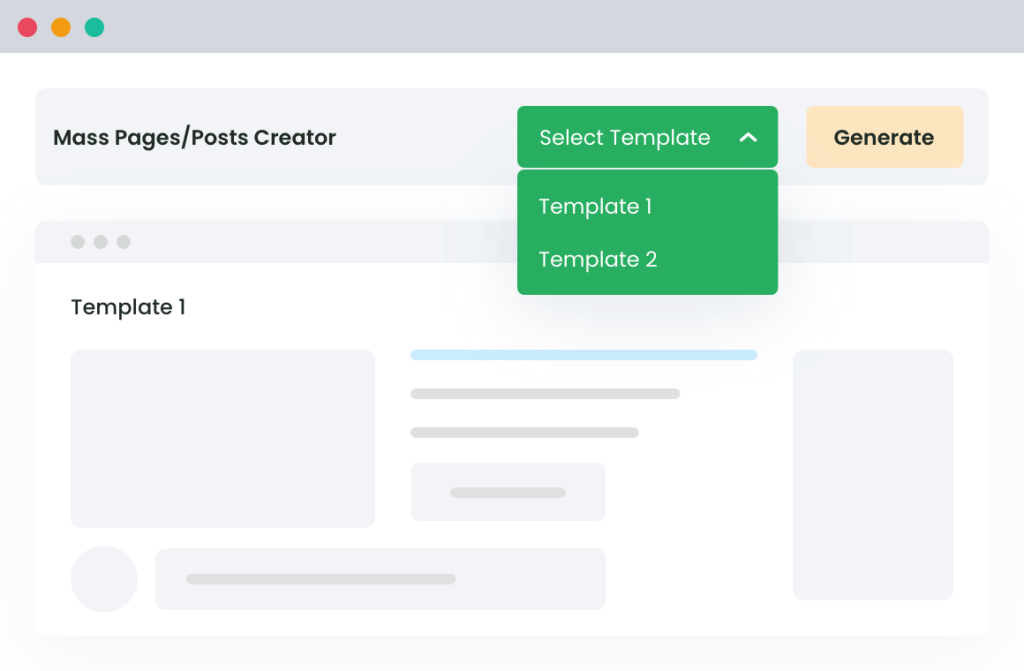Screen dimensions: 1024x671
Task: Click the orange minimize window dot
Action: (x=61, y=27)
